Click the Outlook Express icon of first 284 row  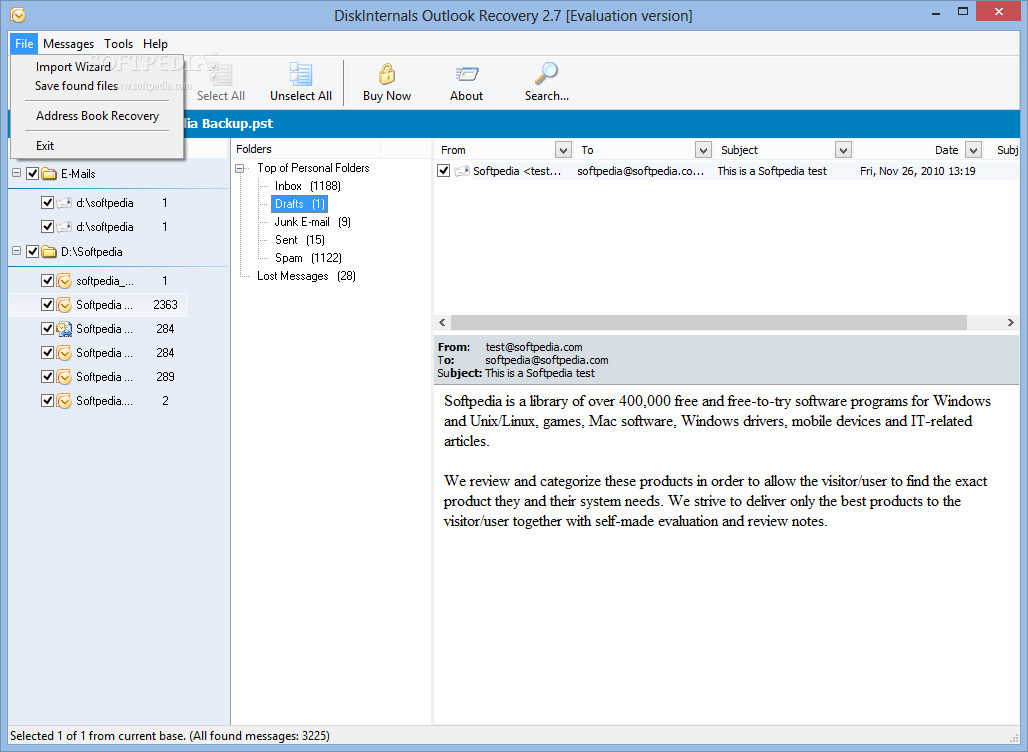click(64, 329)
